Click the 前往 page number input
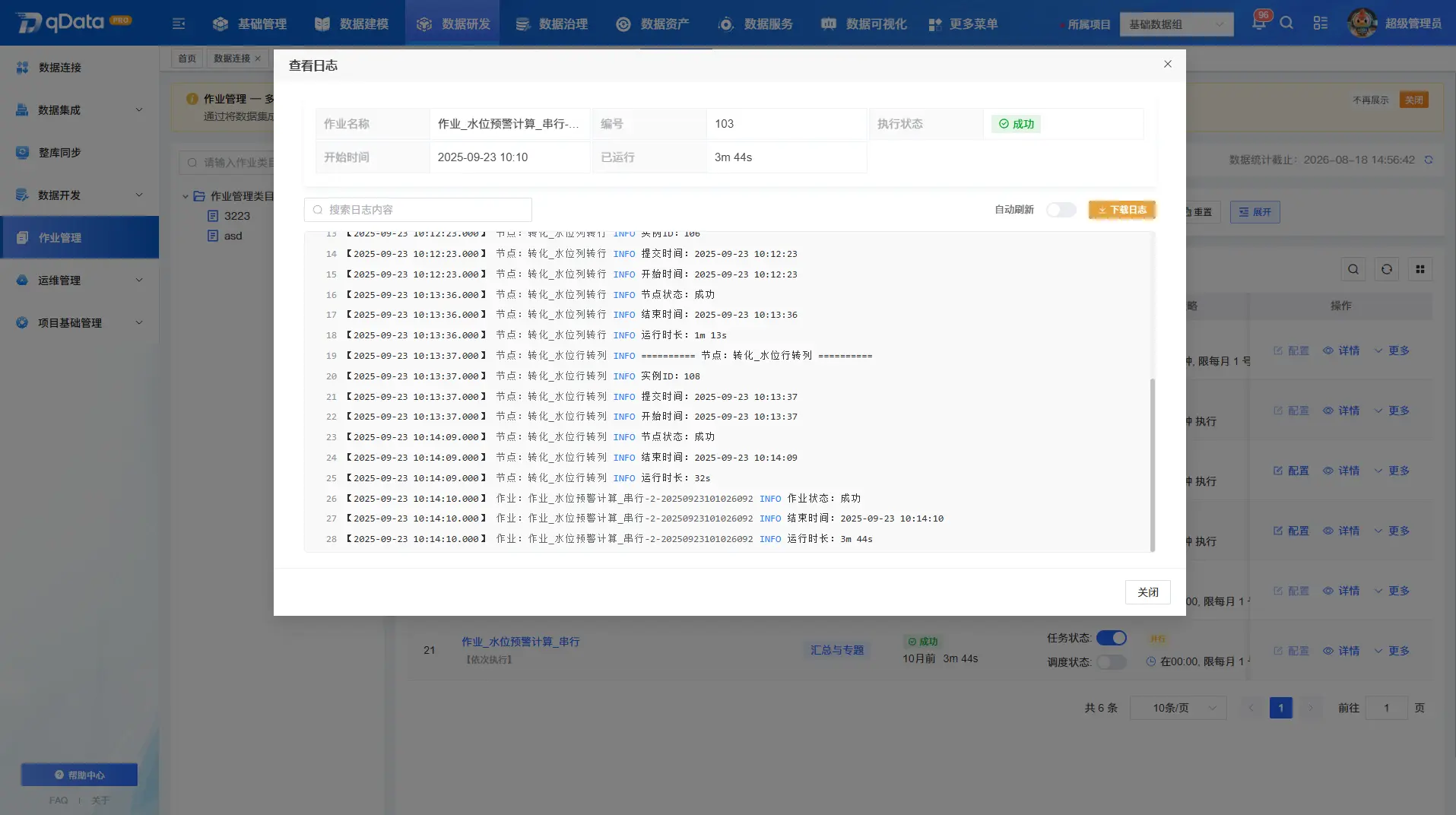Image resolution: width=1456 pixels, height=815 pixels. tap(1386, 708)
